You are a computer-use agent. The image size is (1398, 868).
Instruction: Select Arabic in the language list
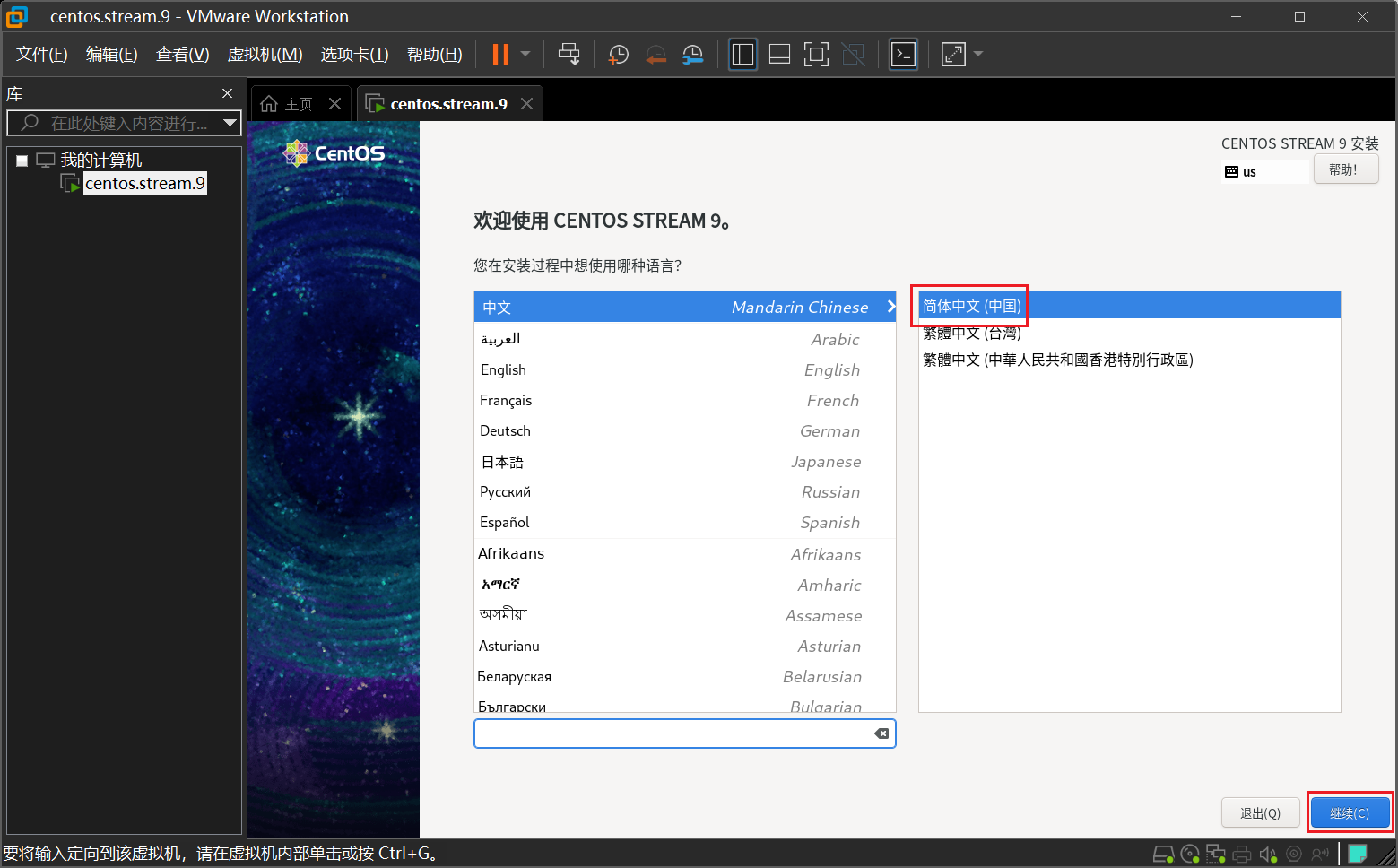click(685, 339)
